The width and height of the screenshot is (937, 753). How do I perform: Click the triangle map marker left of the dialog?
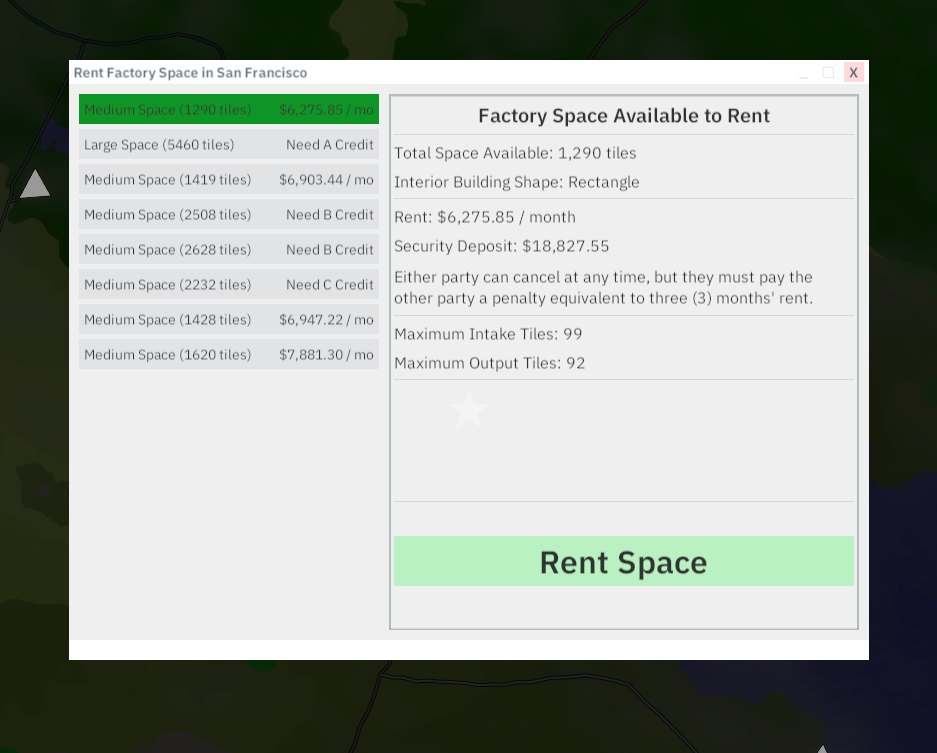[x=35, y=184]
